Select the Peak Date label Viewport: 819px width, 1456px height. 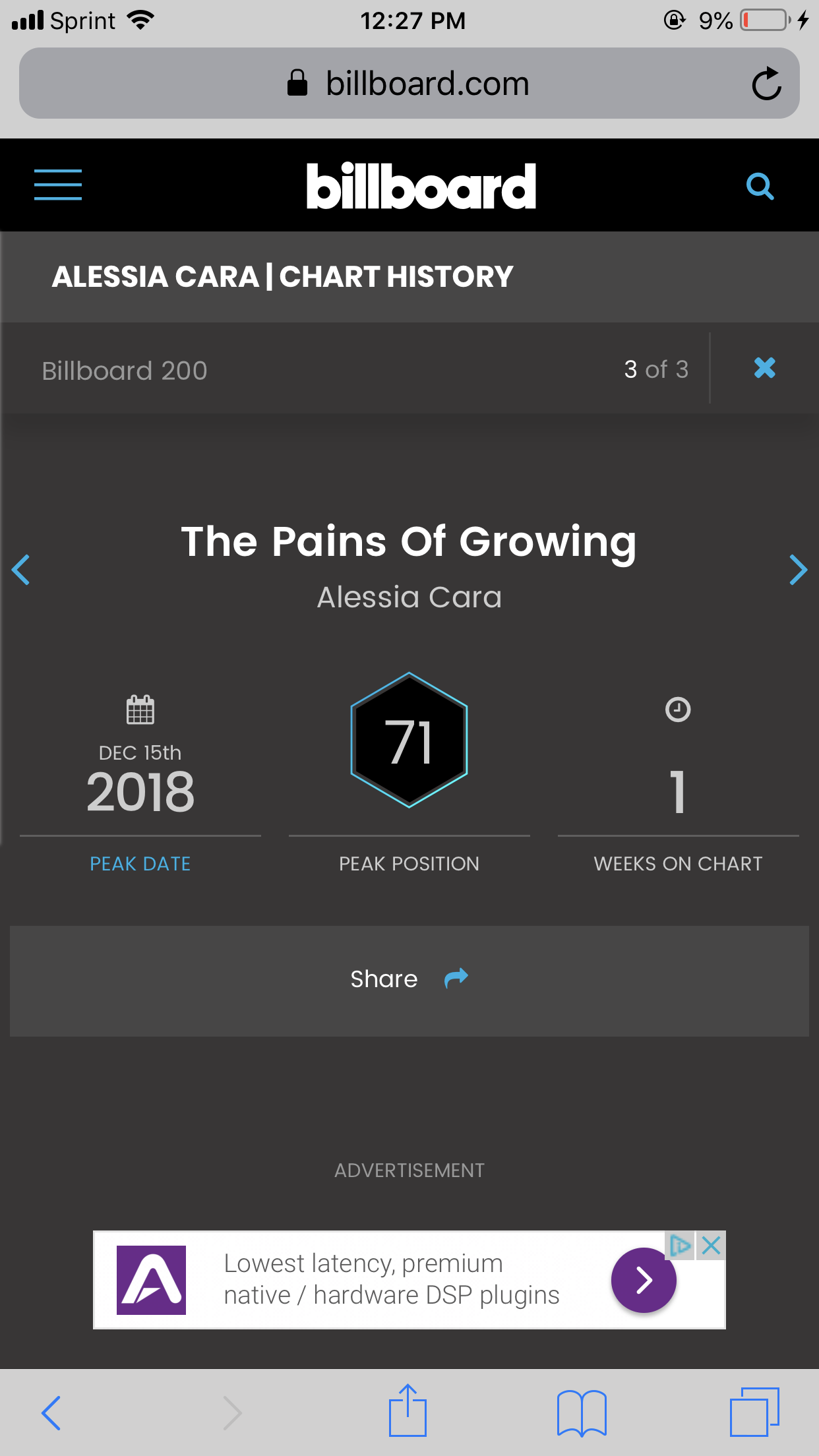pos(140,864)
